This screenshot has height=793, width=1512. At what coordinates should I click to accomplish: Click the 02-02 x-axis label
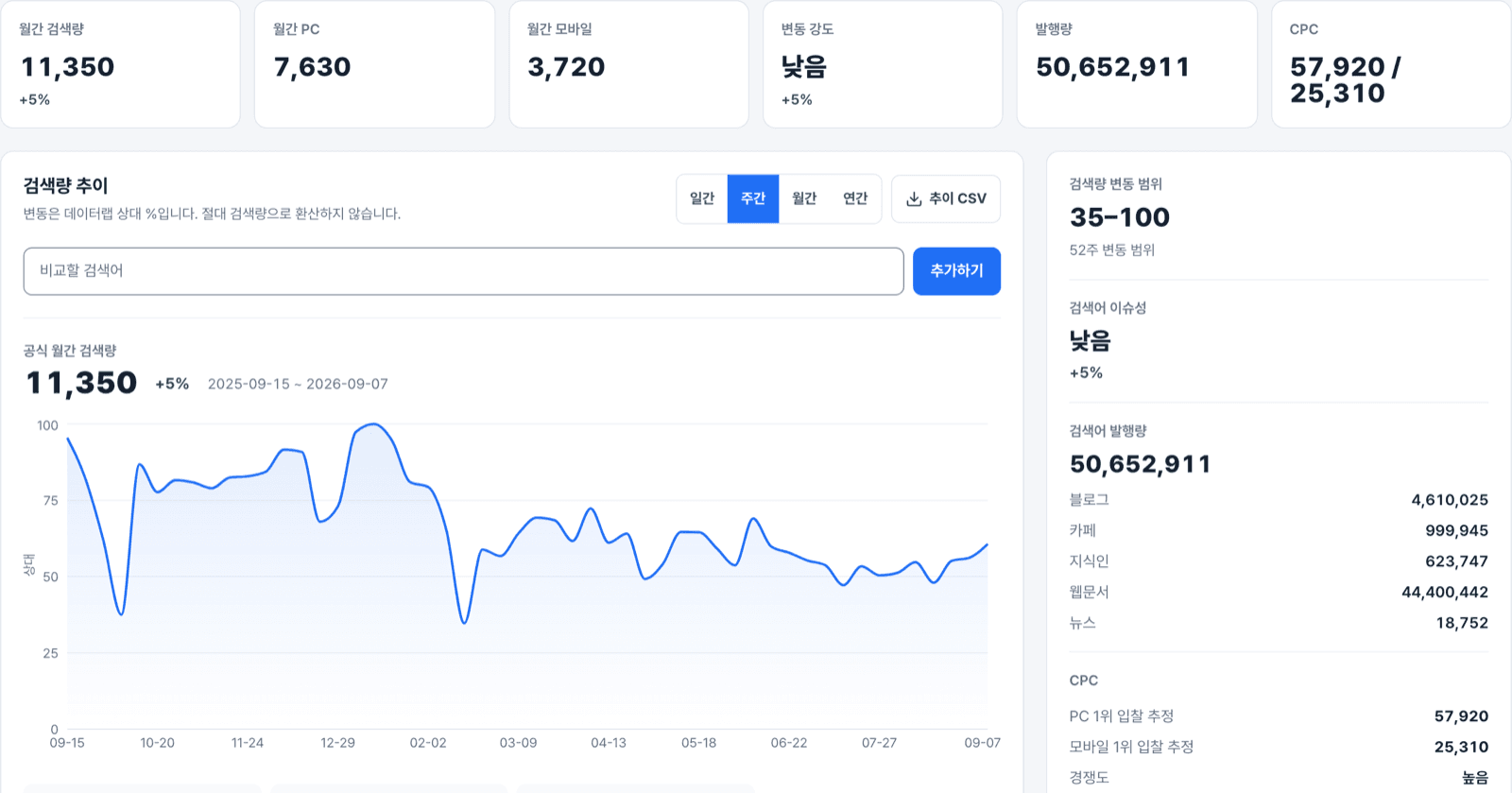click(428, 743)
